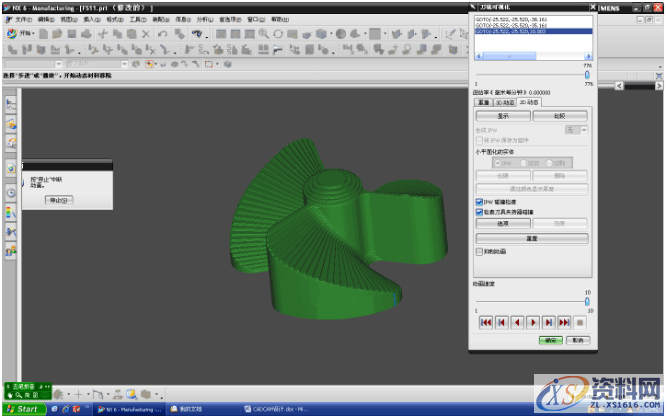
Task: Click the 停止 Stop button in dialog
Action: click(59, 200)
